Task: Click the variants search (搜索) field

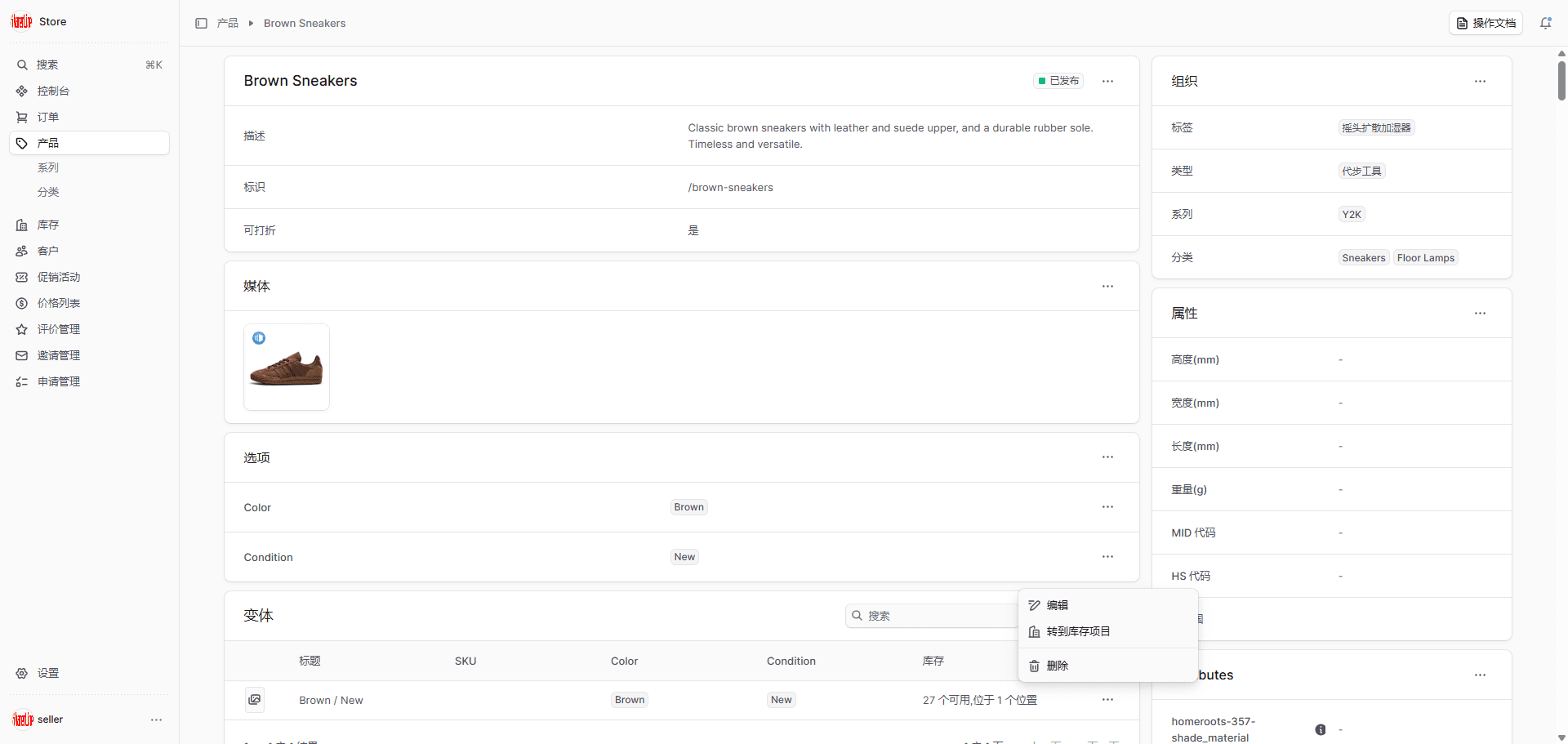Action: click(x=931, y=616)
